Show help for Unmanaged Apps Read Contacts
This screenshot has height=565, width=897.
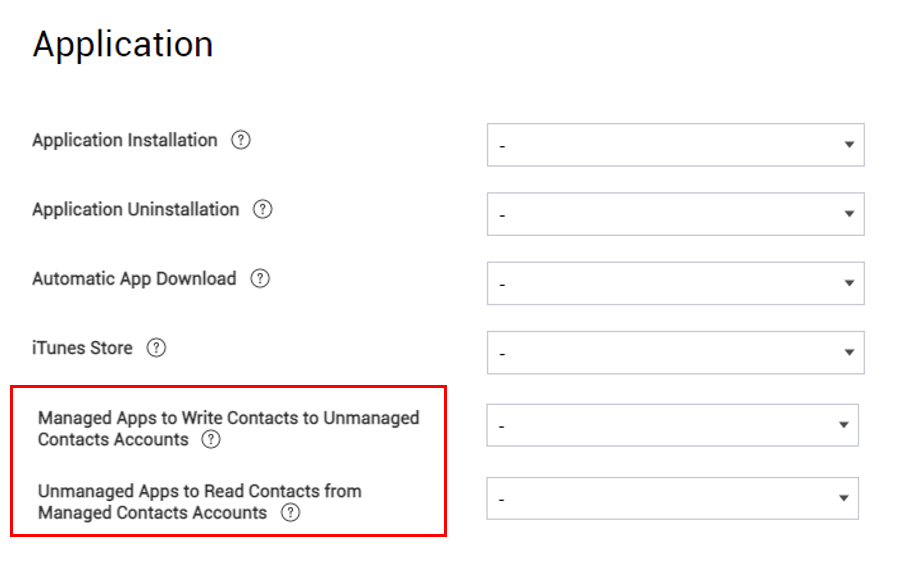[290, 512]
